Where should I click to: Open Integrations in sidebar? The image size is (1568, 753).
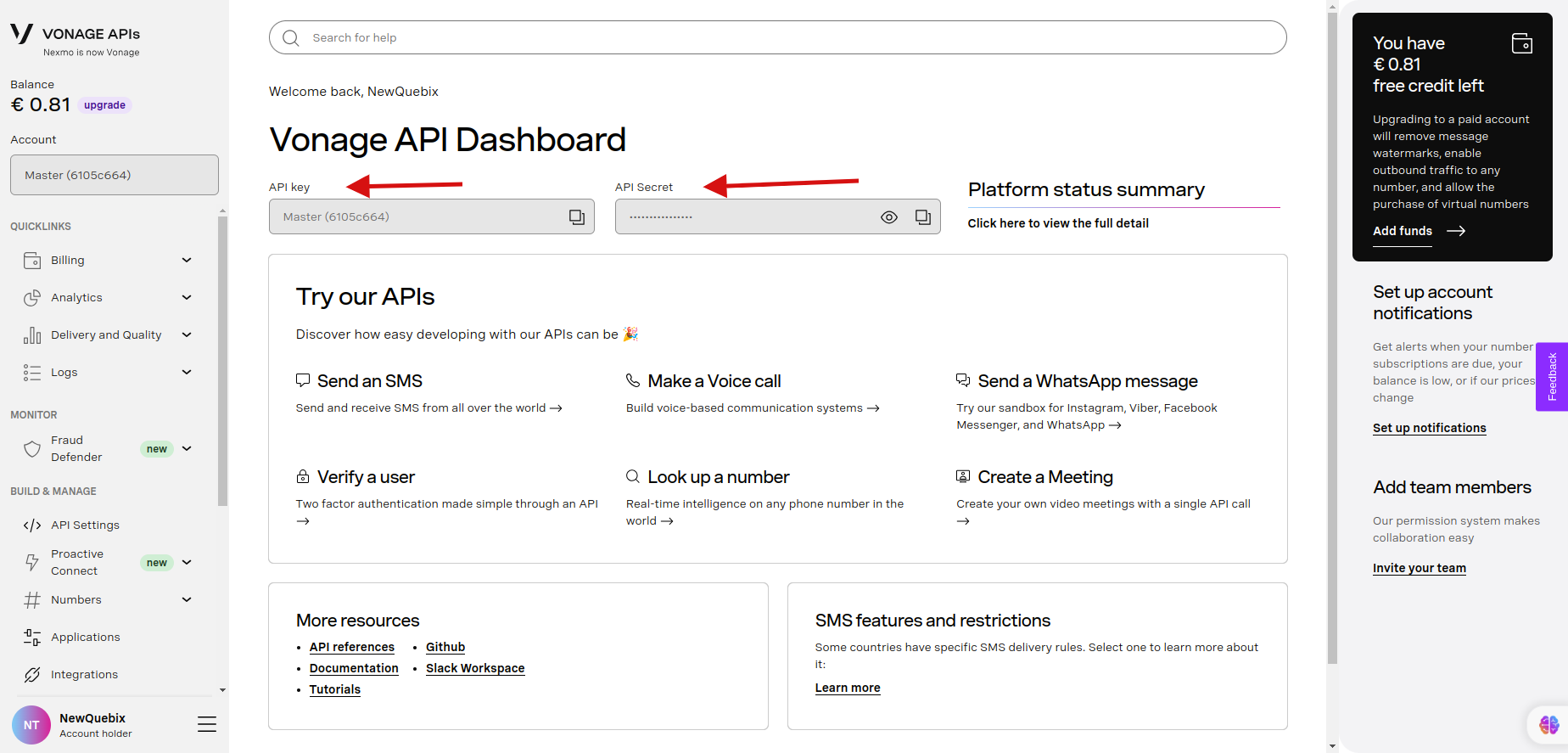pyautogui.click(x=84, y=675)
